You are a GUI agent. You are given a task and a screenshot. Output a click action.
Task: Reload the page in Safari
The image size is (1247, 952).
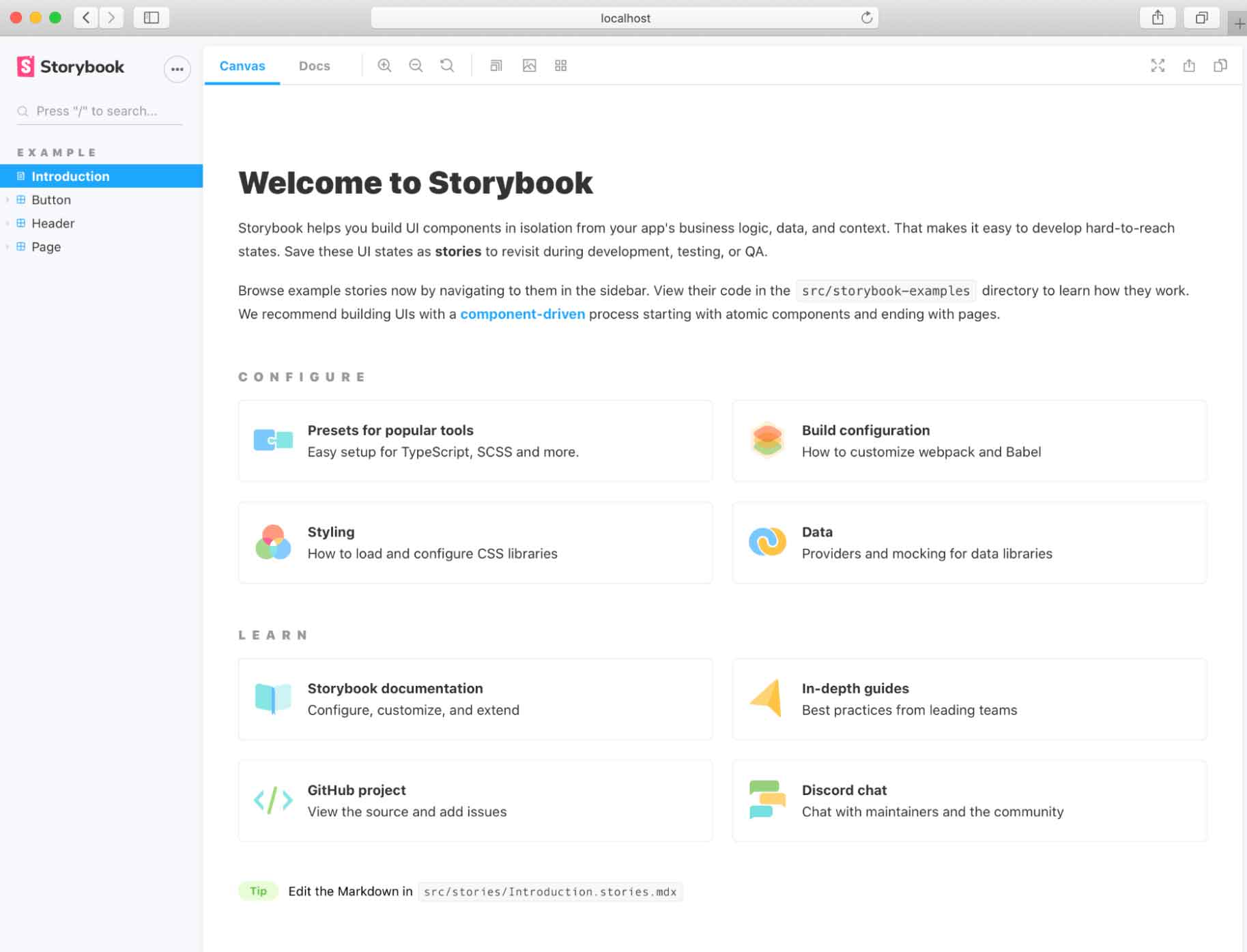(x=866, y=18)
